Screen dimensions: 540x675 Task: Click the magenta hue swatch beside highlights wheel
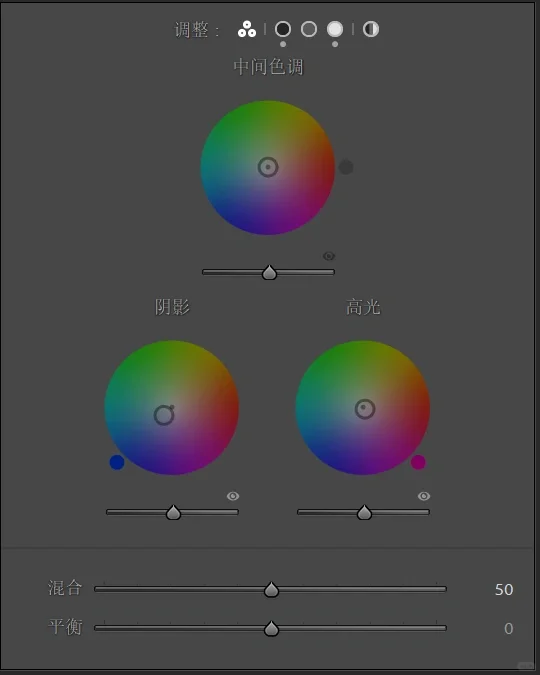pyautogui.click(x=418, y=462)
